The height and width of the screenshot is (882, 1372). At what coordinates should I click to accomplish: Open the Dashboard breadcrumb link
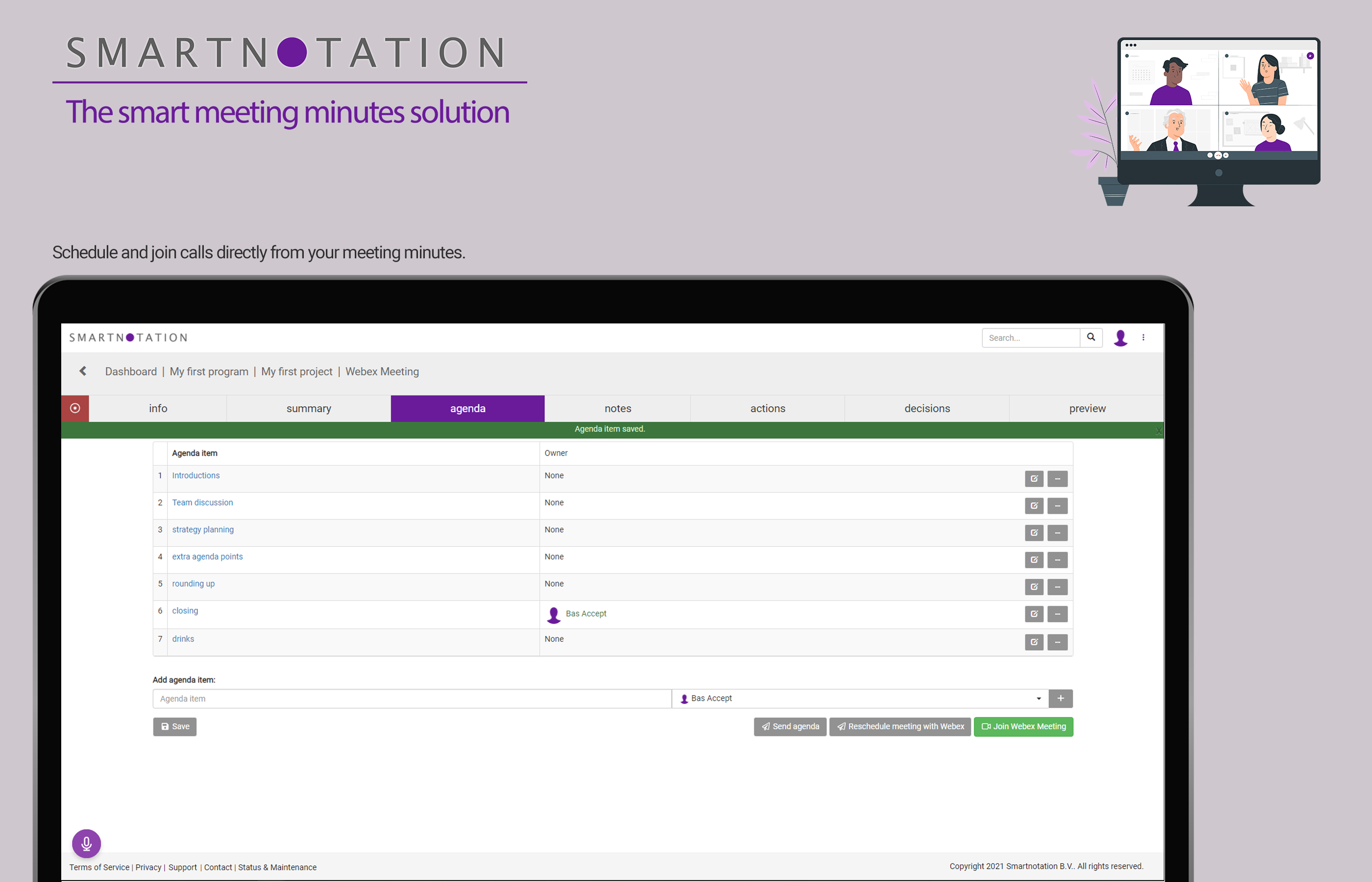coord(130,371)
